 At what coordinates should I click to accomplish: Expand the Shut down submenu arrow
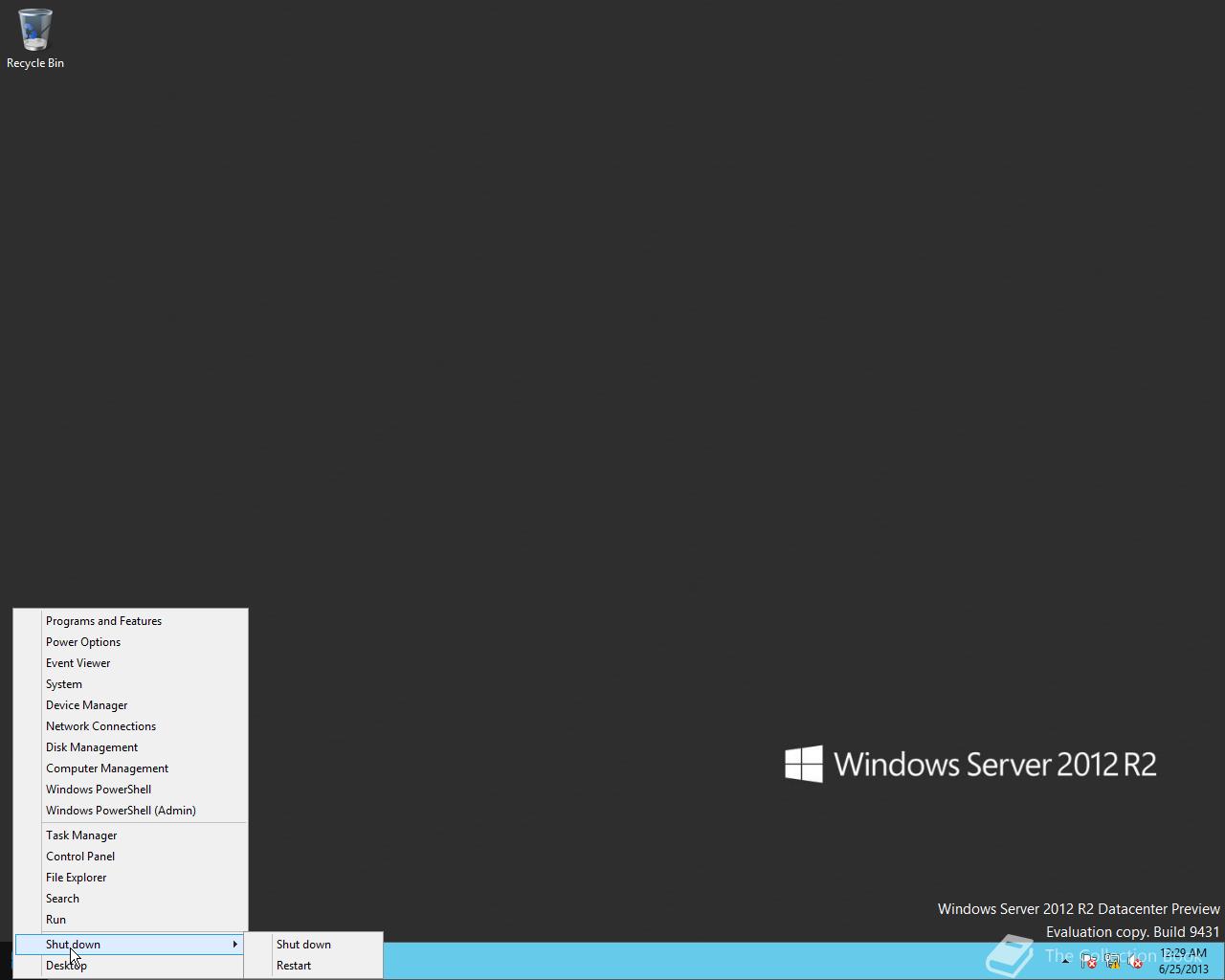coord(234,945)
